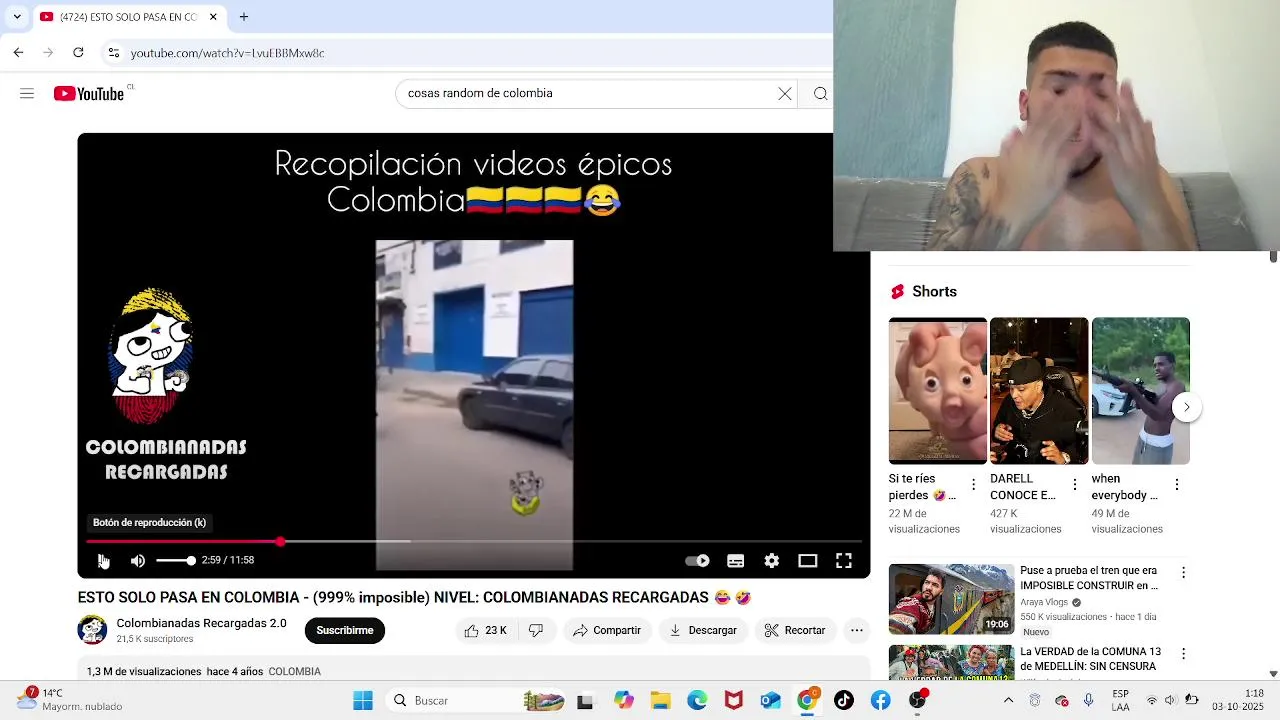The image size is (1280, 720).
Task: Make the video fullscreen
Action: tap(843, 560)
